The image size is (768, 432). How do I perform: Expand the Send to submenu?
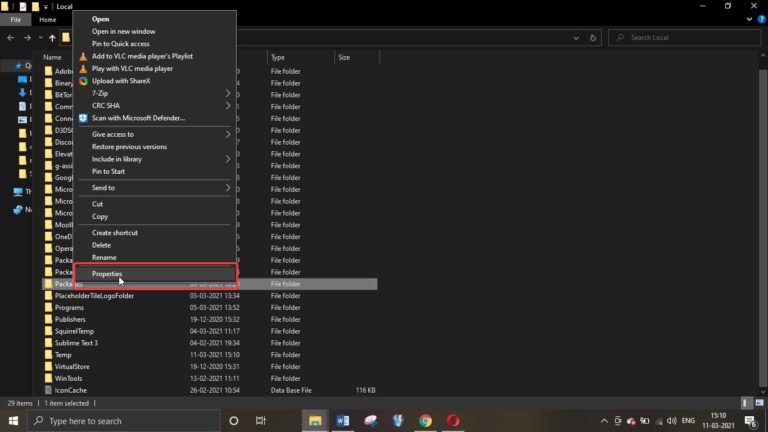point(155,188)
